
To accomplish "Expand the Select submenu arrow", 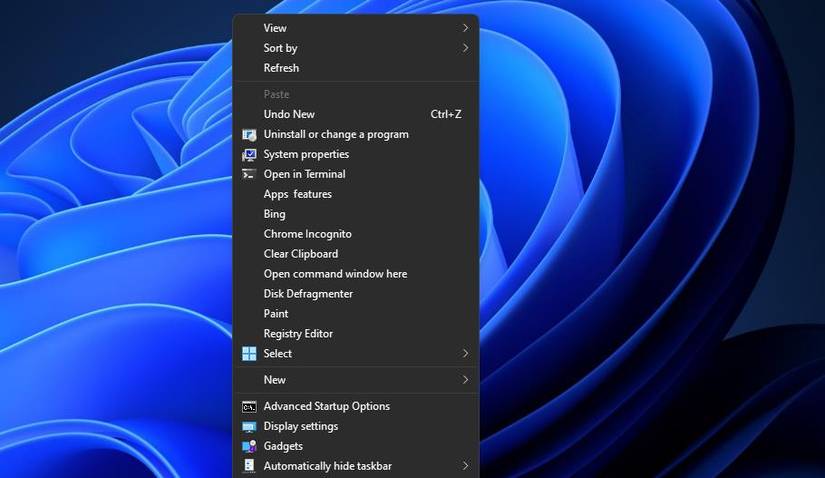I will tap(465, 353).
